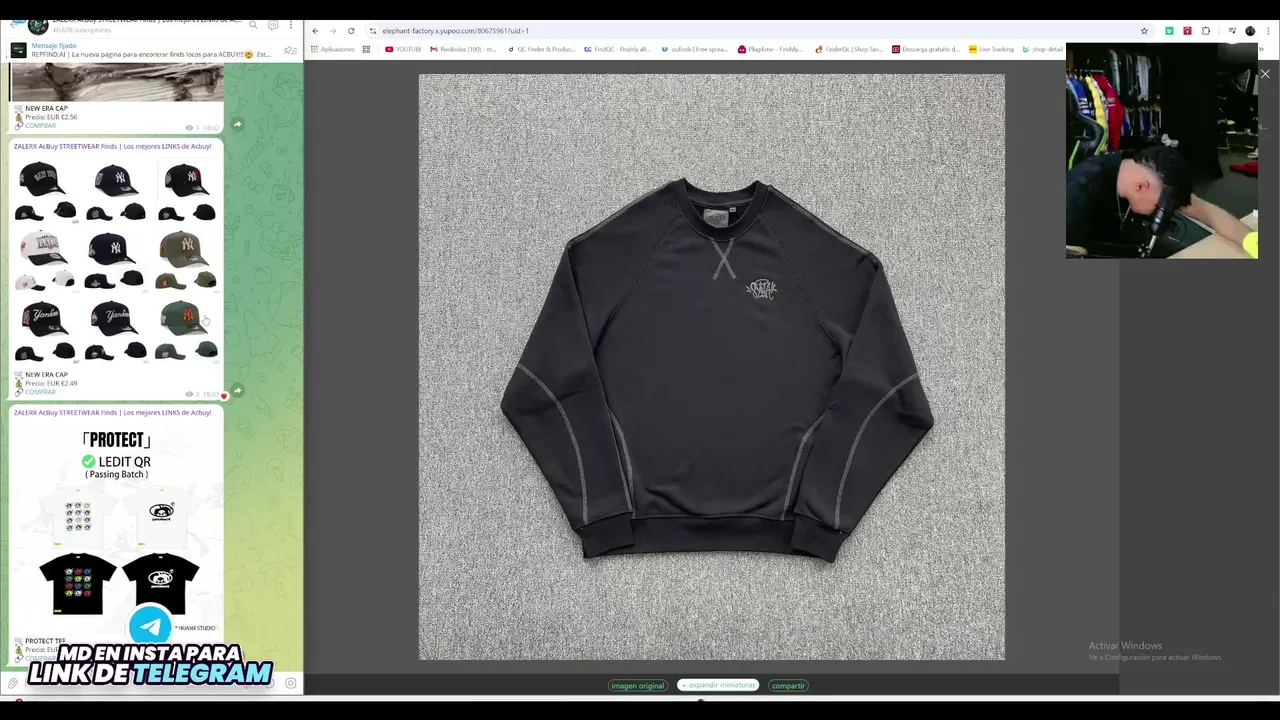Forward the €2.49 NEW ERA CAP post

coord(237,391)
